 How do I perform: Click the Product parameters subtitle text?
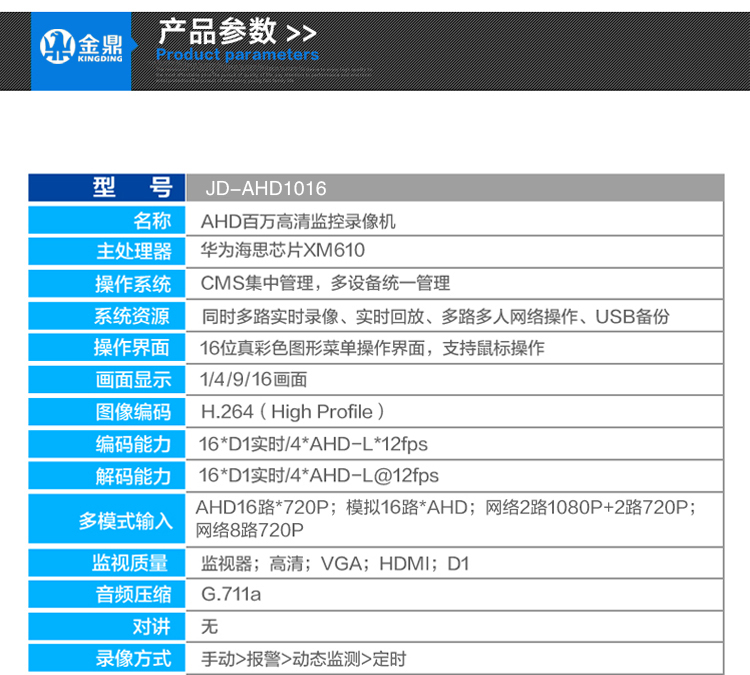tap(238, 55)
